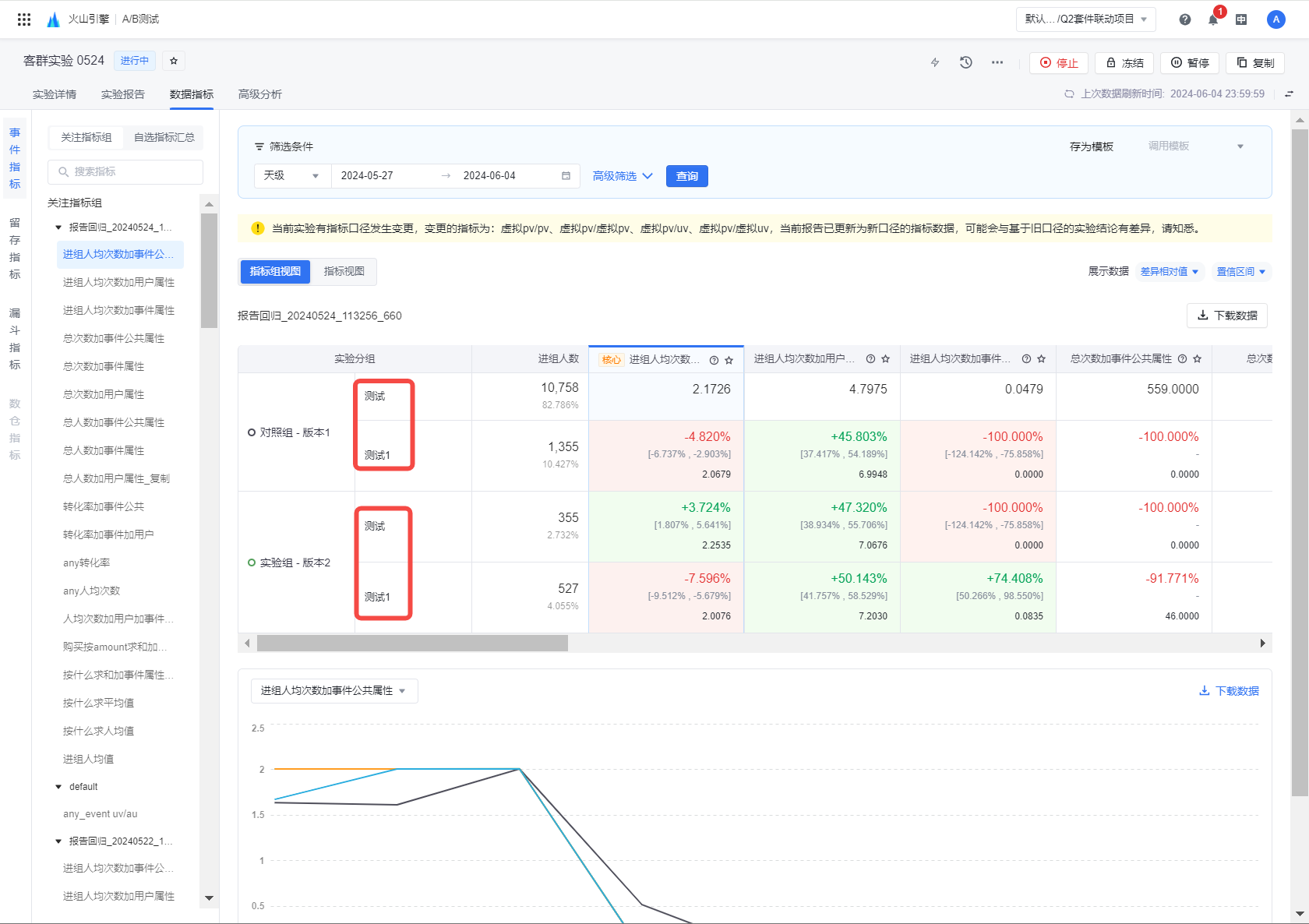Image resolution: width=1309 pixels, height=924 pixels.
Task: Open the more options ellipsis
Action: coord(997,62)
